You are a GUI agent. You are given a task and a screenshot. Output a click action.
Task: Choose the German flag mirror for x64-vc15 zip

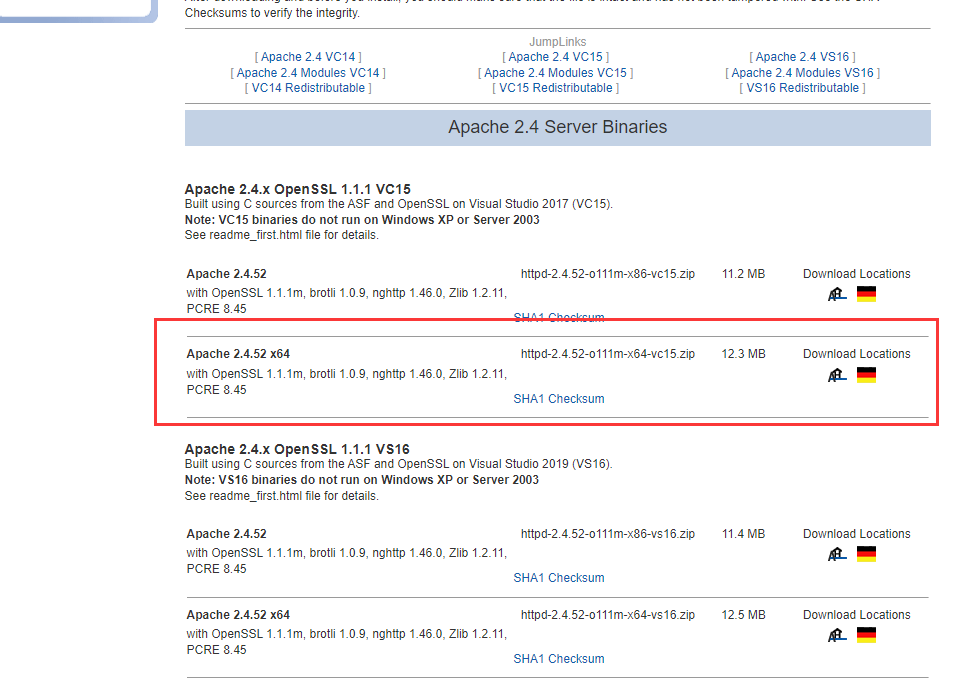coord(866,375)
